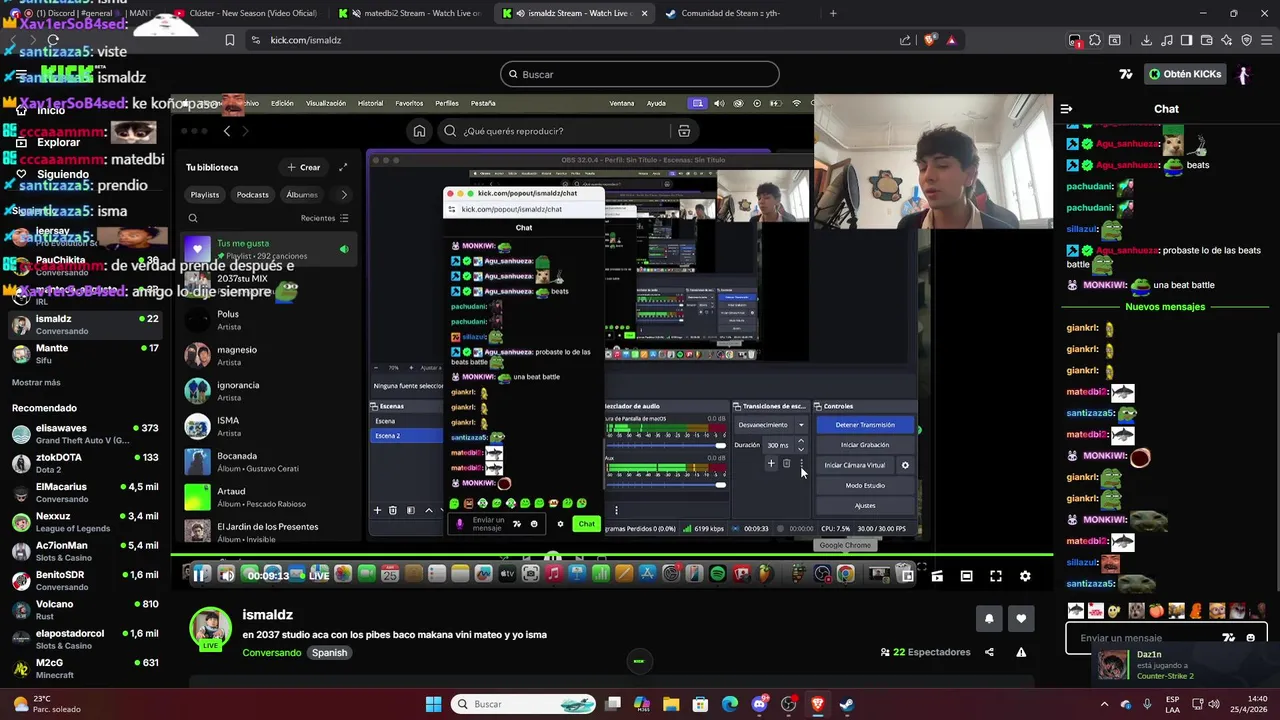Select Mantte in followed channels
This screenshot has width=1280, height=720.
pyautogui.click(x=85, y=354)
